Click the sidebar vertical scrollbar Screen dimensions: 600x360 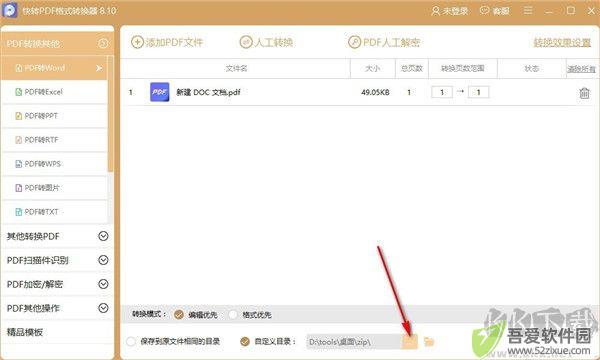tap(110, 114)
